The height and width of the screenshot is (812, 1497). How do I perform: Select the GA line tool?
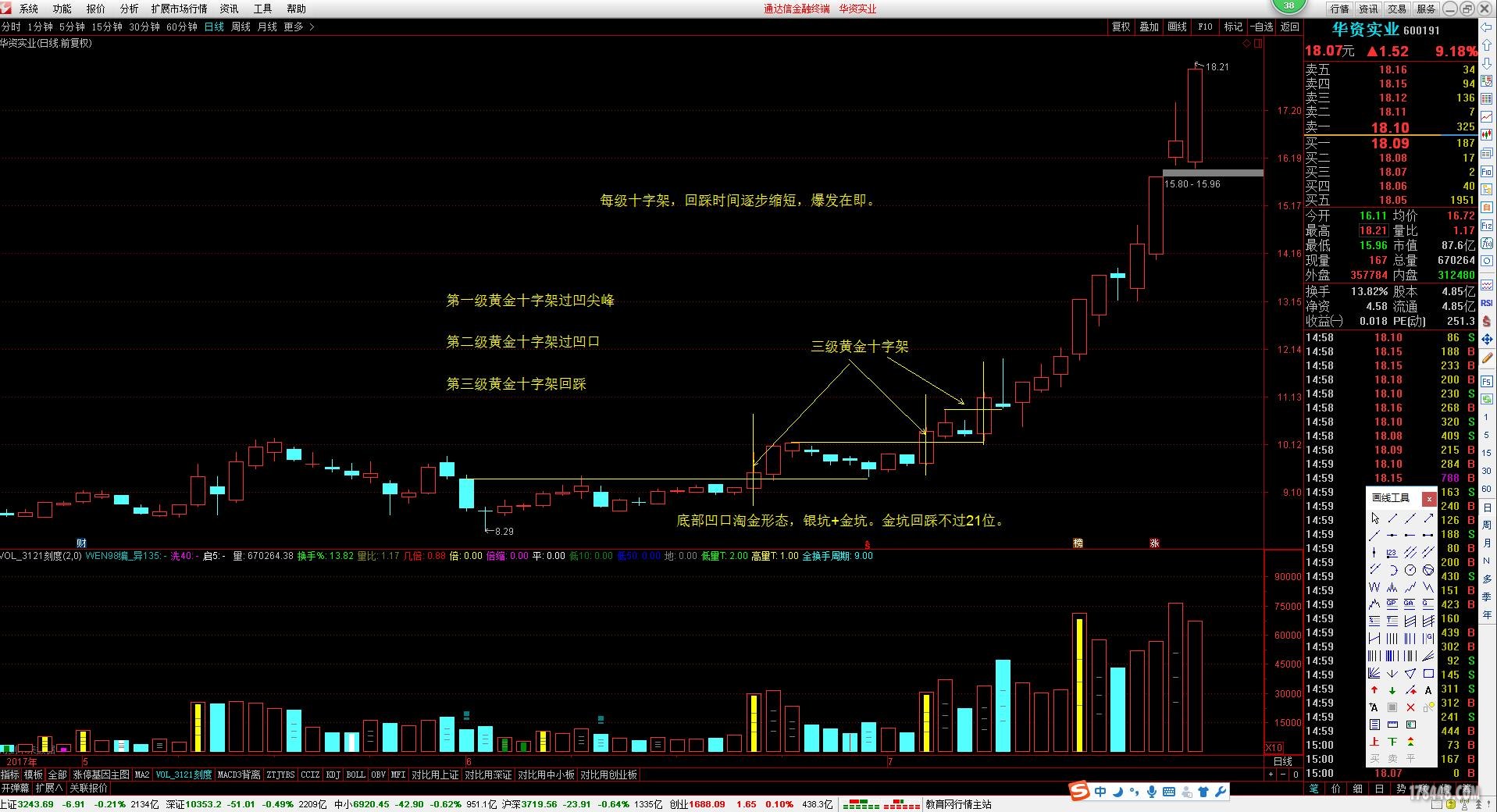pos(1410,604)
